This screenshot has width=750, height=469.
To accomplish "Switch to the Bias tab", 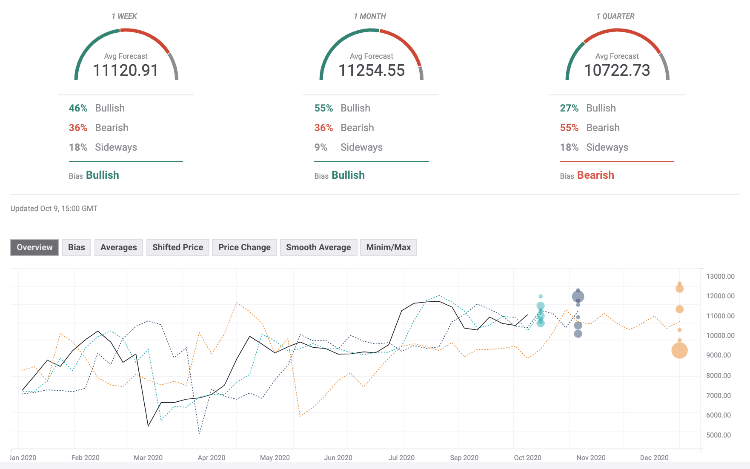I will click(x=76, y=247).
